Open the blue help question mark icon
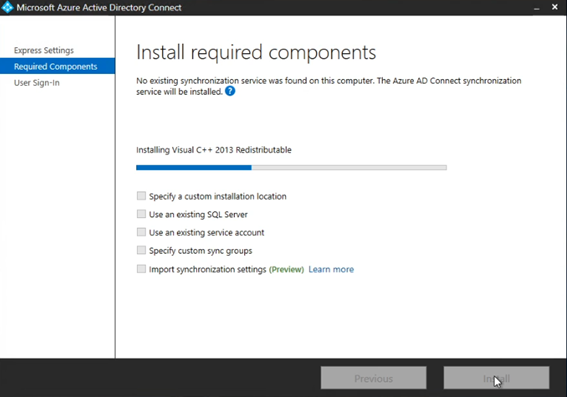This screenshot has width=567, height=397. (x=230, y=91)
